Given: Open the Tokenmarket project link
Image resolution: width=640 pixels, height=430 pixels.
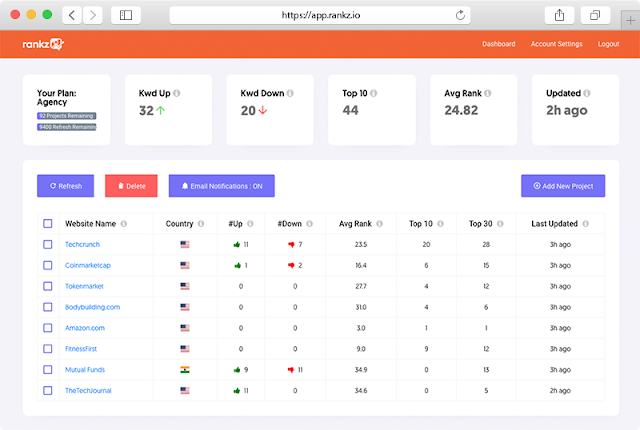Looking at the screenshot, I should click(x=84, y=286).
